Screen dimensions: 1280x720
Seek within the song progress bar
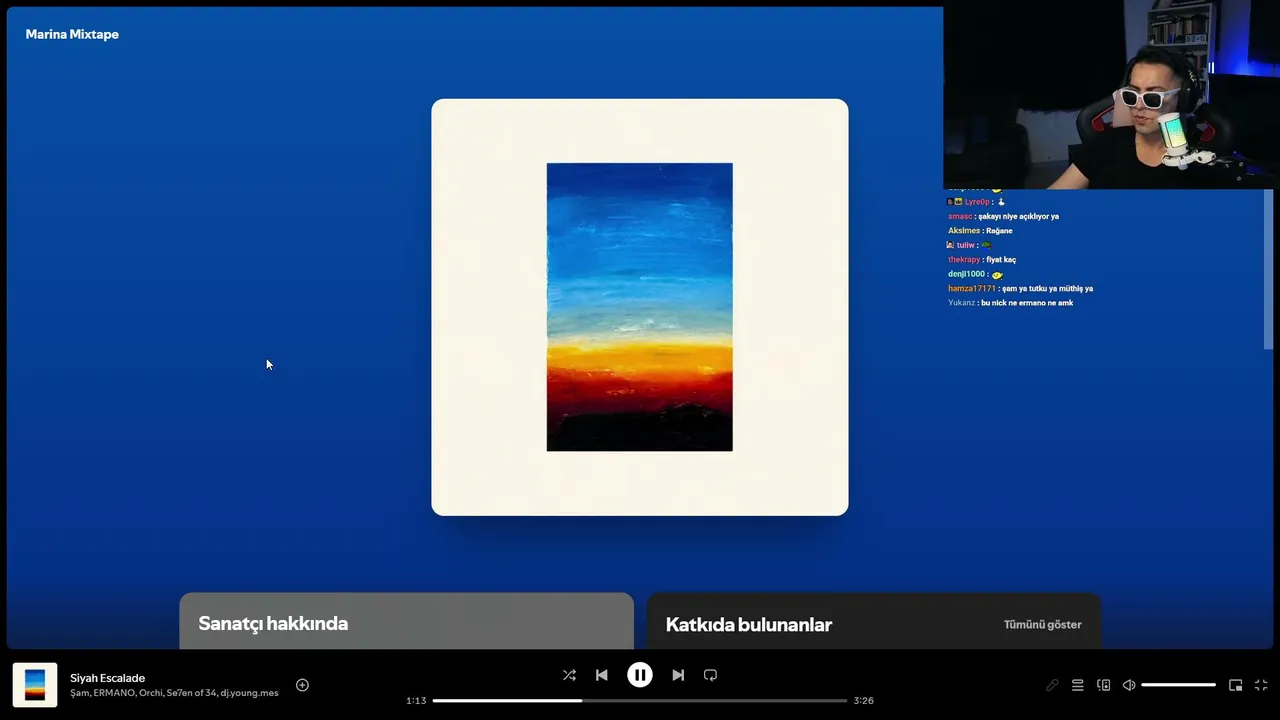click(640, 700)
